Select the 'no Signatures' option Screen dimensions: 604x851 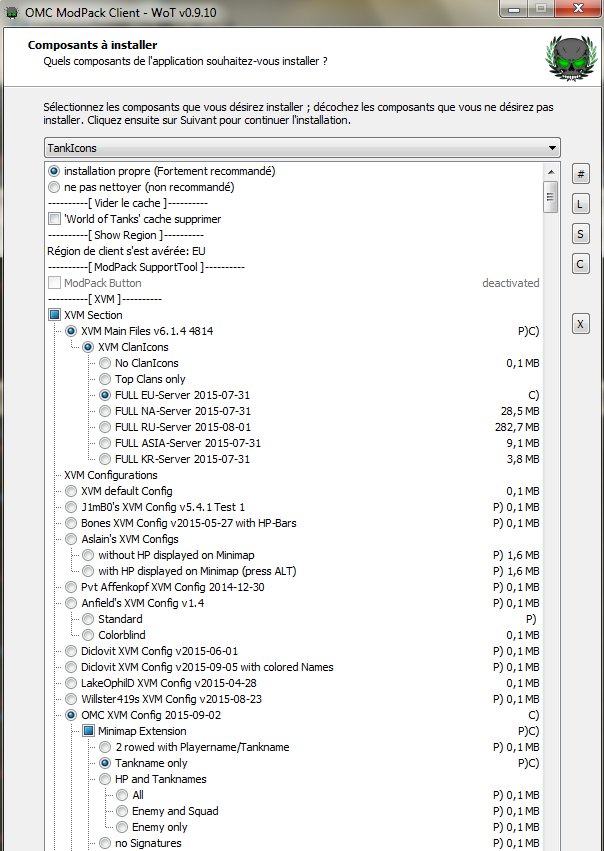point(105,843)
